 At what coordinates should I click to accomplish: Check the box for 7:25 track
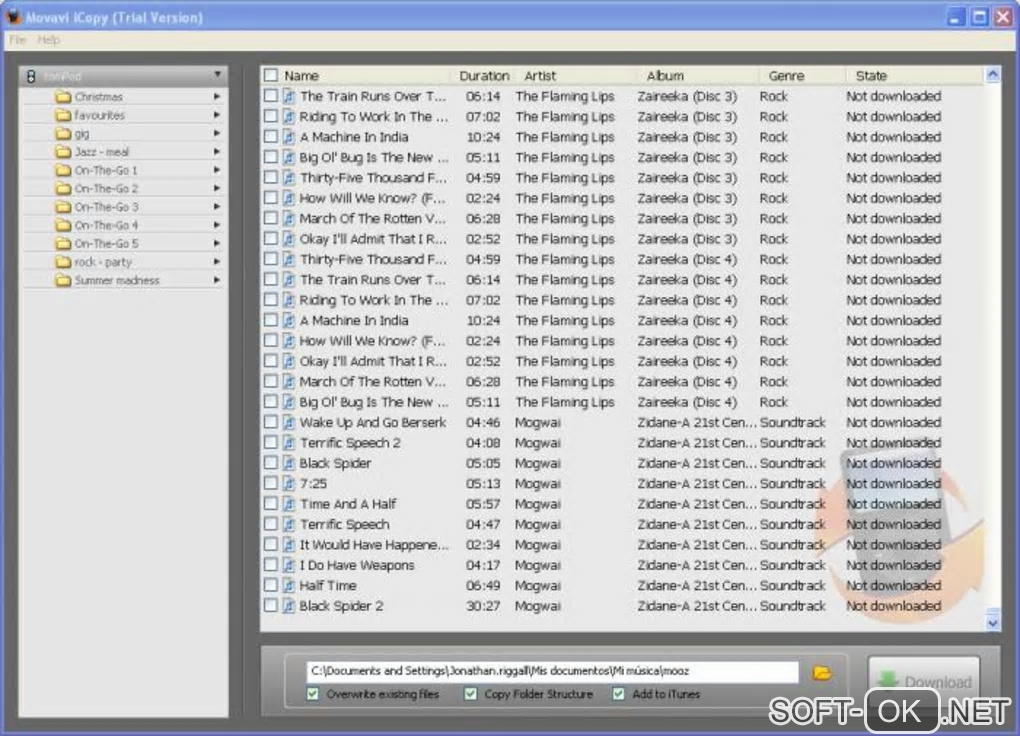(271, 484)
